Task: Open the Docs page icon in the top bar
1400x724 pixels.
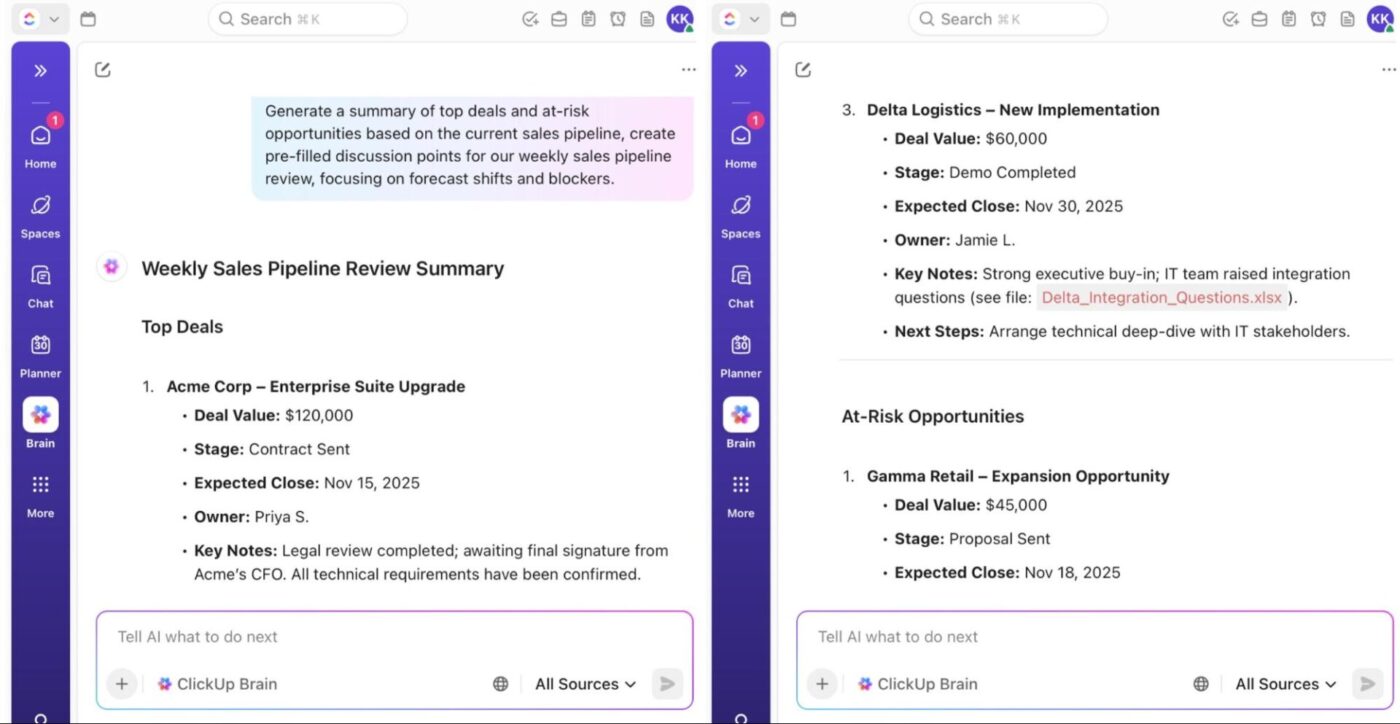Action: (648, 18)
